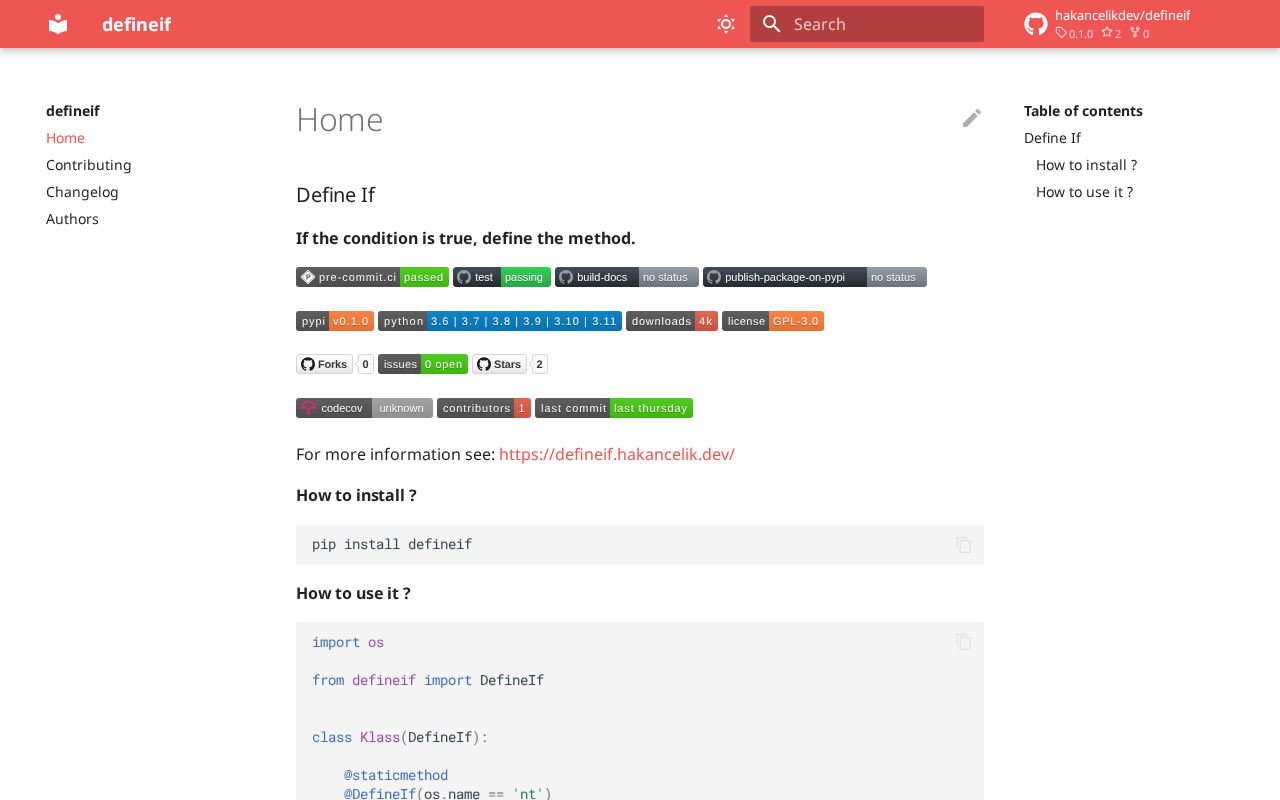1280x800 pixels.
Task: Jump to 'How to use it ?' section
Action: pyautogui.click(x=1084, y=192)
